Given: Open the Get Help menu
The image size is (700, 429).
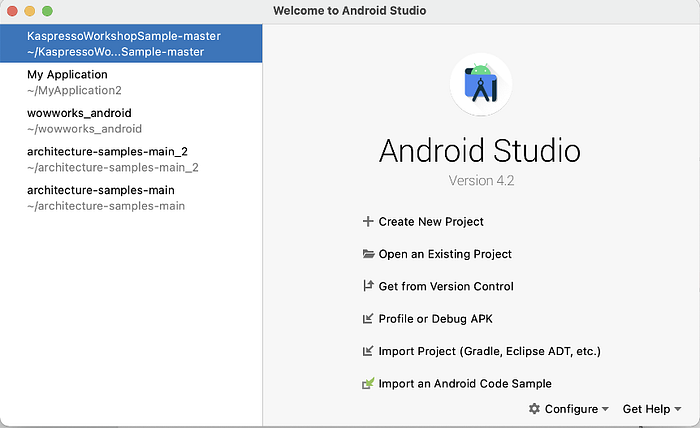Looking at the screenshot, I should [652, 409].
